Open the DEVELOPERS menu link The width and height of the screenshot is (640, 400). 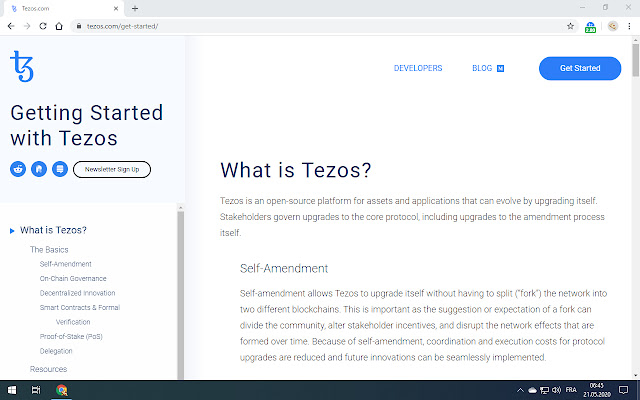pos(418,68)
